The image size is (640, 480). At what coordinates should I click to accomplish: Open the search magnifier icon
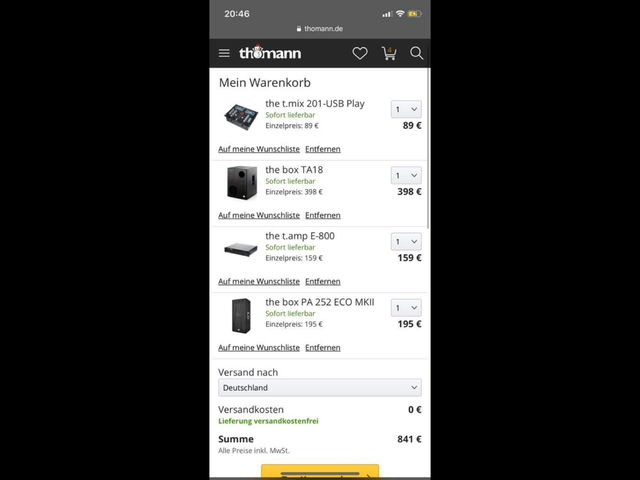416,53
